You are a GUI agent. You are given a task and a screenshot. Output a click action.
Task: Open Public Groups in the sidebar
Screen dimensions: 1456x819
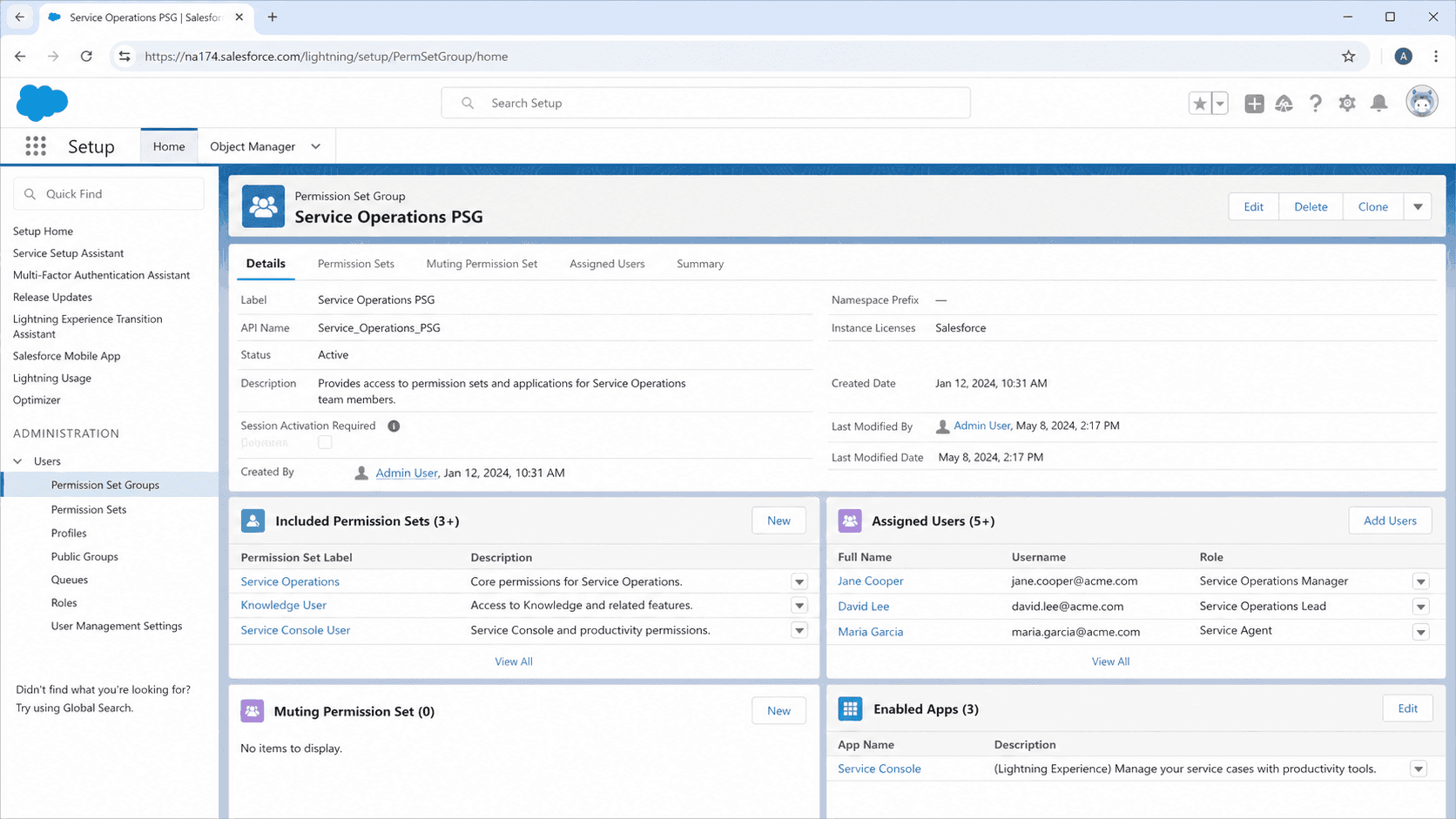pos(84,557)
